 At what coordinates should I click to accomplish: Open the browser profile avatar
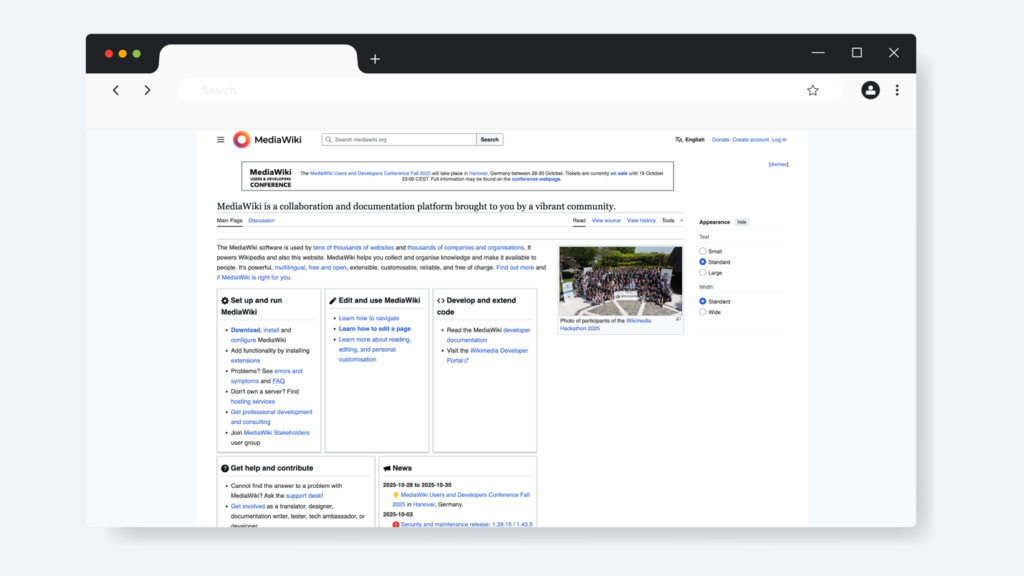(x=870, y=90)
